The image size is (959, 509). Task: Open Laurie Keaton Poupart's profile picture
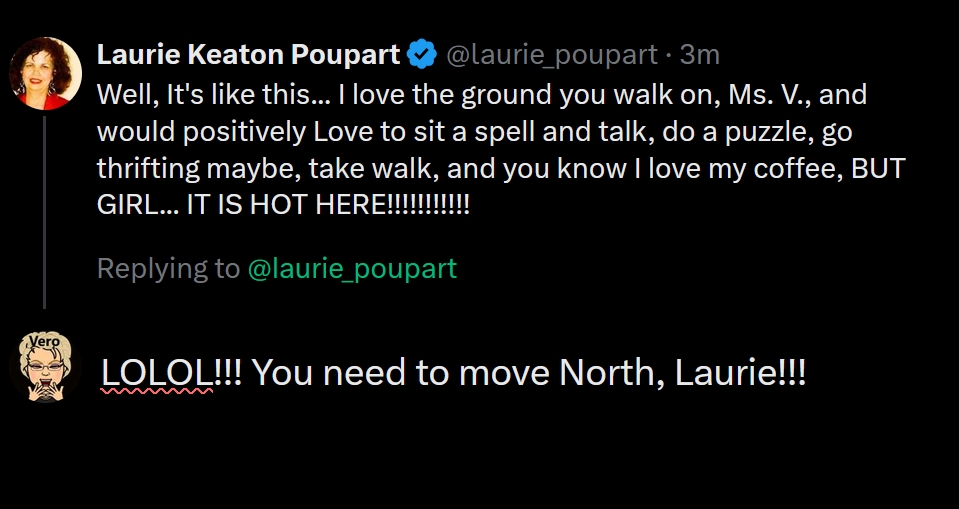[45, 74]
